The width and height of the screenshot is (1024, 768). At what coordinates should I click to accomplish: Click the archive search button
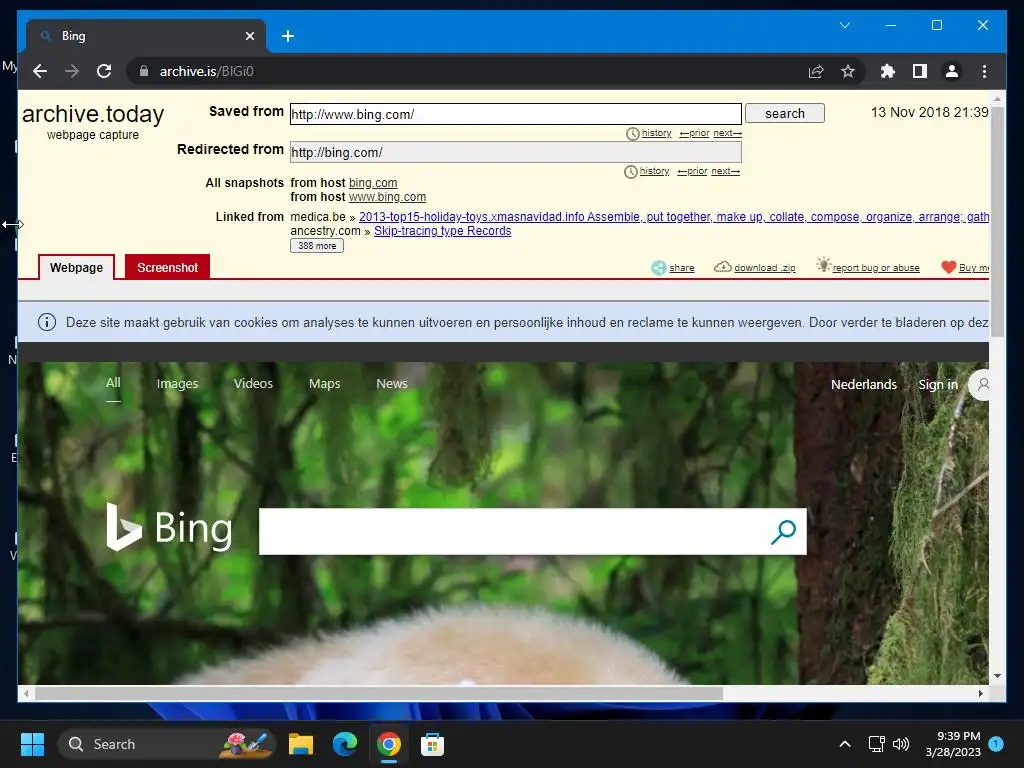click(784, 114)
